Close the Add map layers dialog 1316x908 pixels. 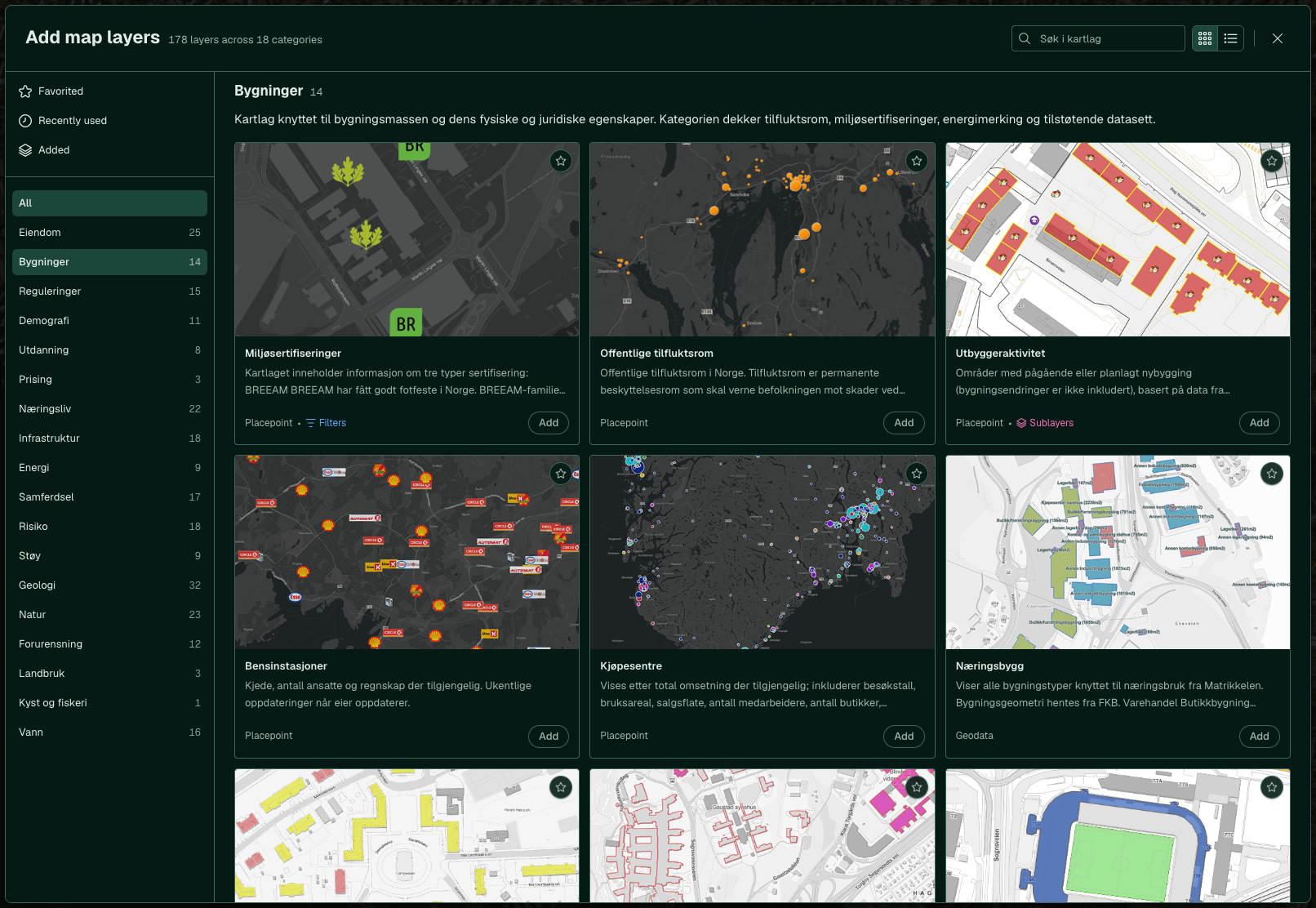1278,38
